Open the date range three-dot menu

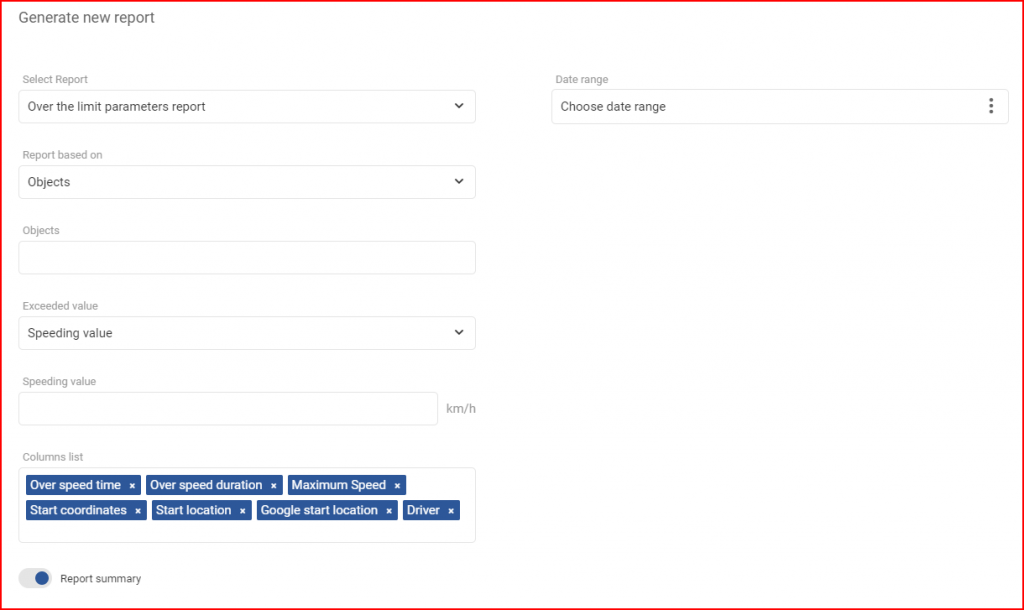point(991,106)
